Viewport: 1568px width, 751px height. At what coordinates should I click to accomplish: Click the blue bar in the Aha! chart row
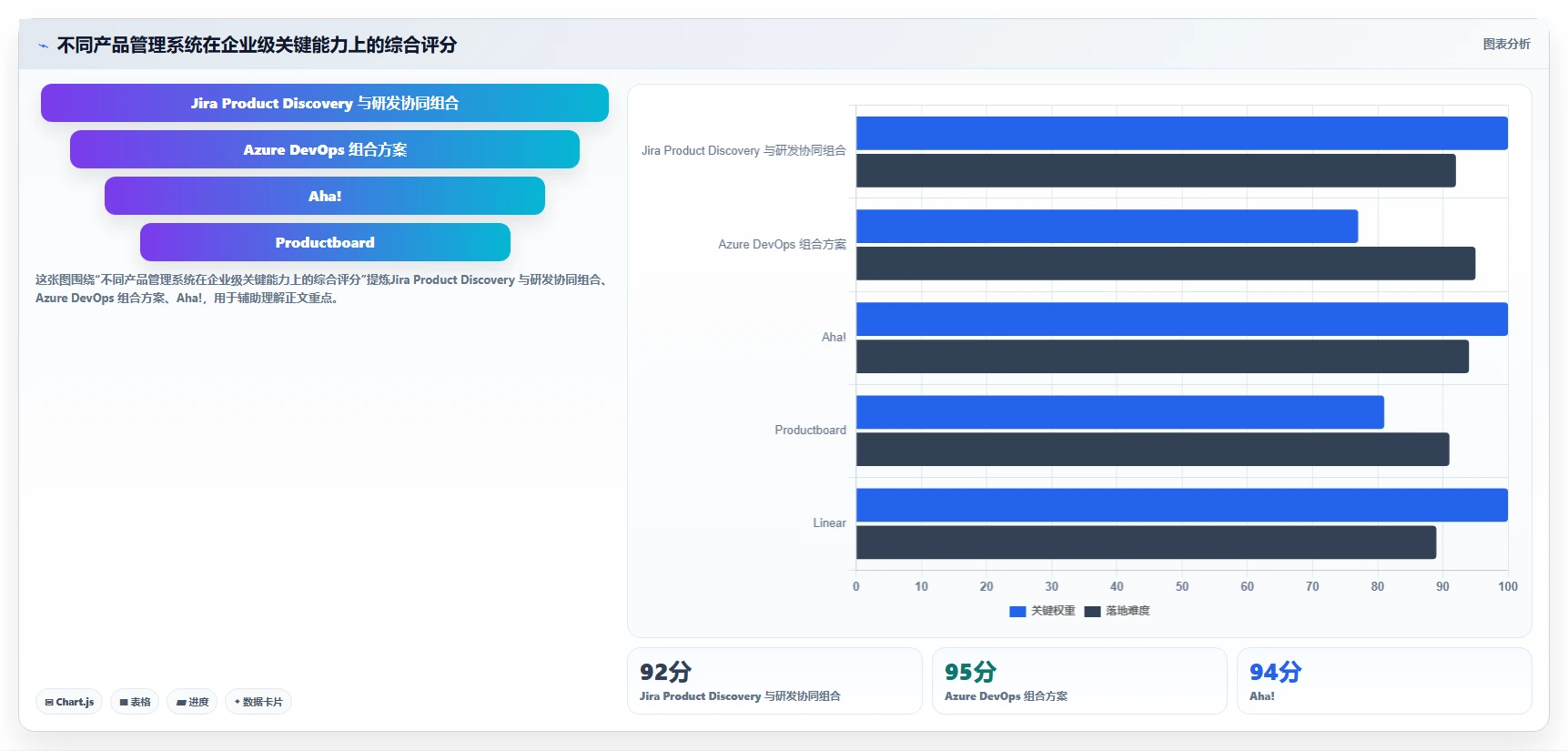tap(1181, 319)
